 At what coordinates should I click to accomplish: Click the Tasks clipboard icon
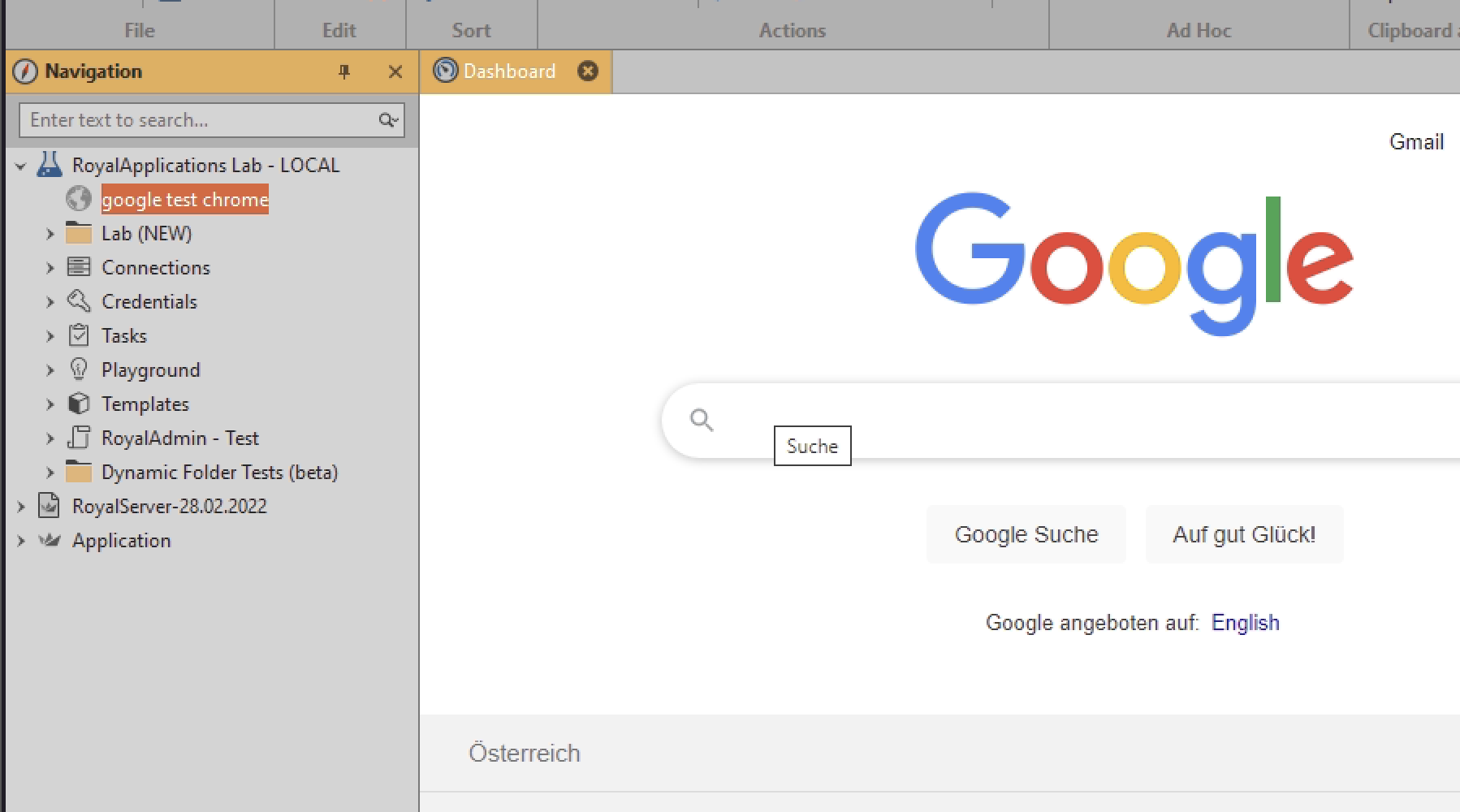[79, 335]
